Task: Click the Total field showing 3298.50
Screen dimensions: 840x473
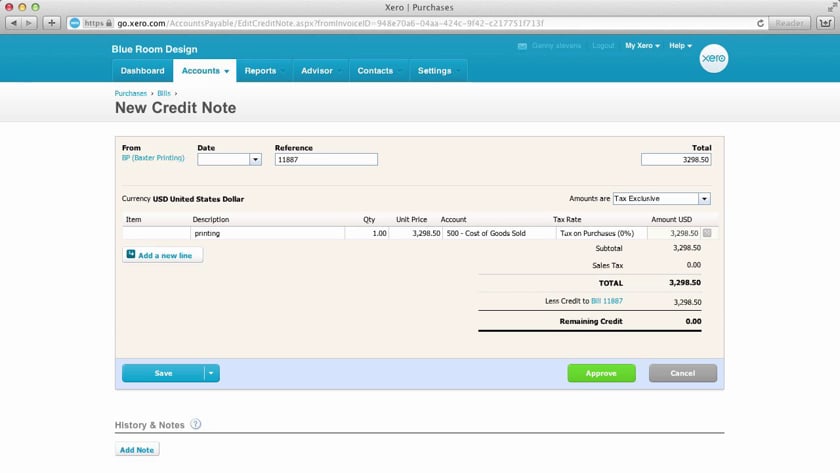Action: click(x=676, y=160)
